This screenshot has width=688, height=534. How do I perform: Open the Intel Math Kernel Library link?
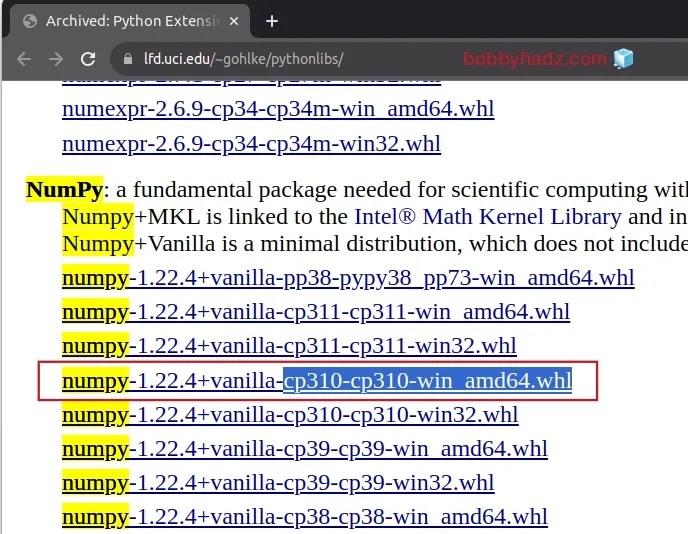pyautogui.click(x=488, y=216)
